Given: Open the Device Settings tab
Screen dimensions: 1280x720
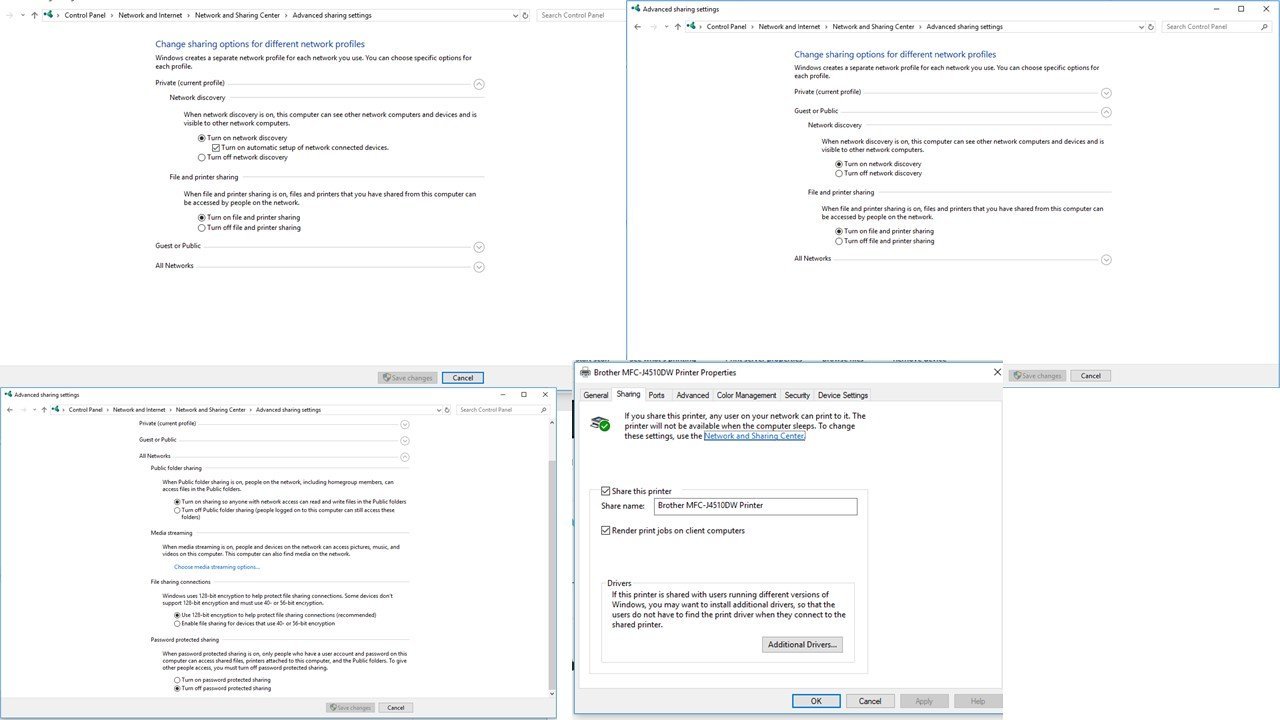Looking at the screenshot, I should [x=843, y=395].
